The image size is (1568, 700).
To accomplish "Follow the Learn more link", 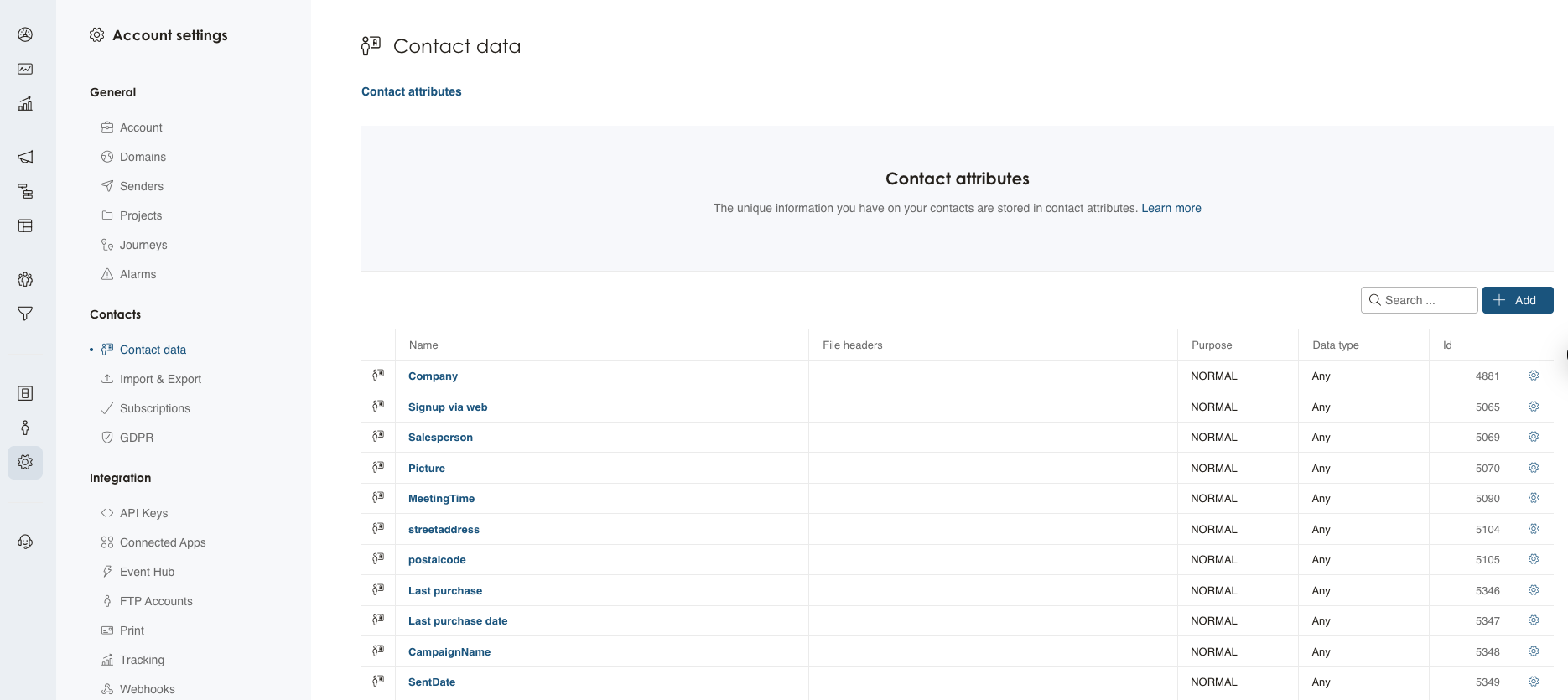I will [1171, 208].
